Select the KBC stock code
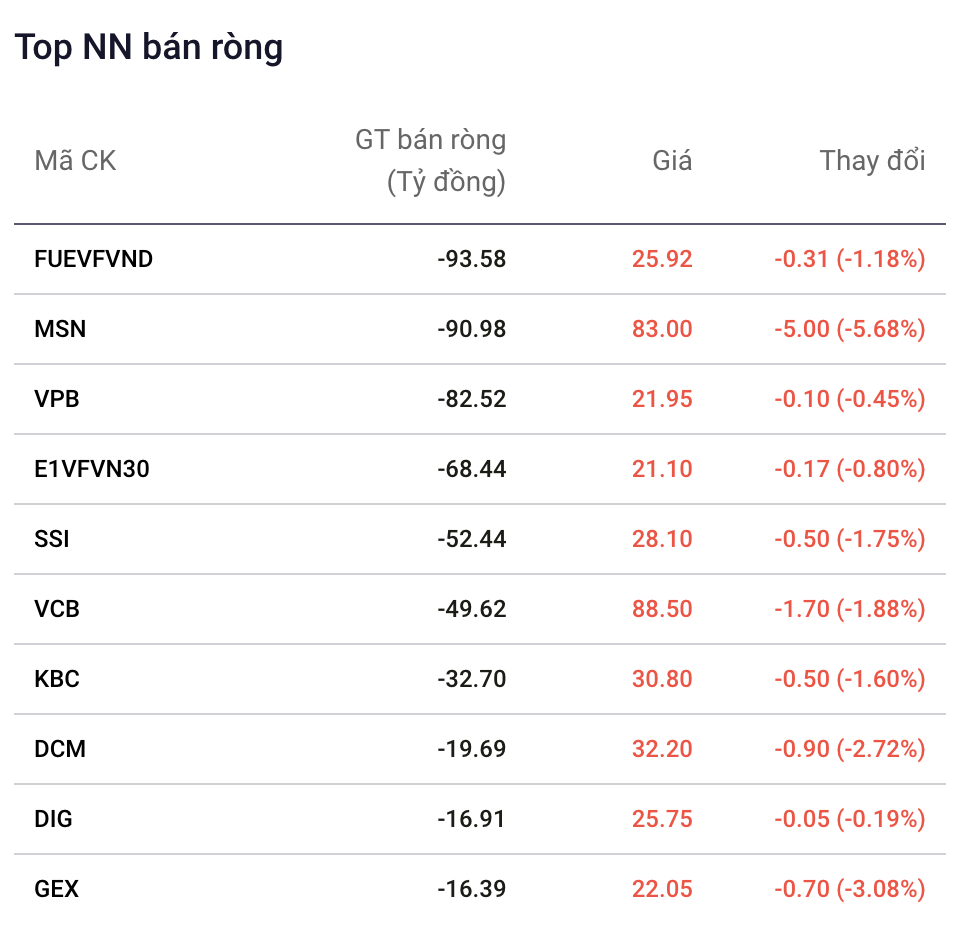Image resolution: width=960 pixels, height=932 pixels. click(x=57, y=678)
